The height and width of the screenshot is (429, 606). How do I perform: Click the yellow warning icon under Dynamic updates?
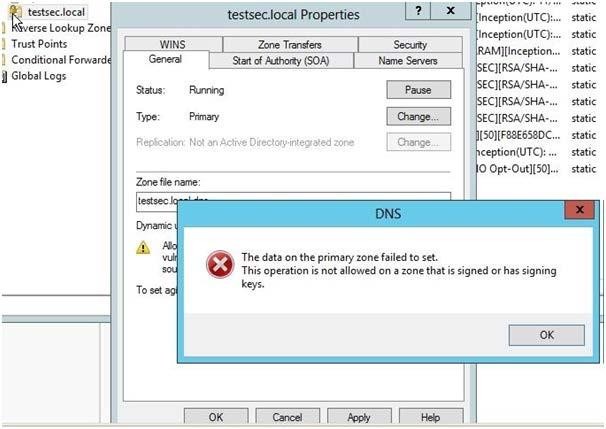pyautogui.click(x=143, y=247)
